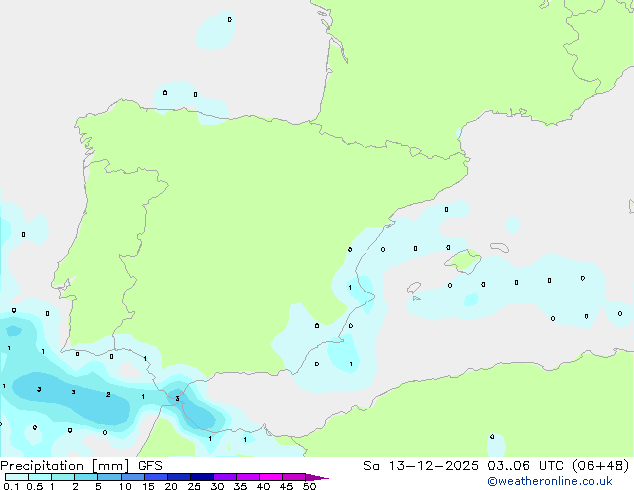Select the legend swatch between 20 and 25
This screenshot has width=634, height=490.
[x=179, y=477]
